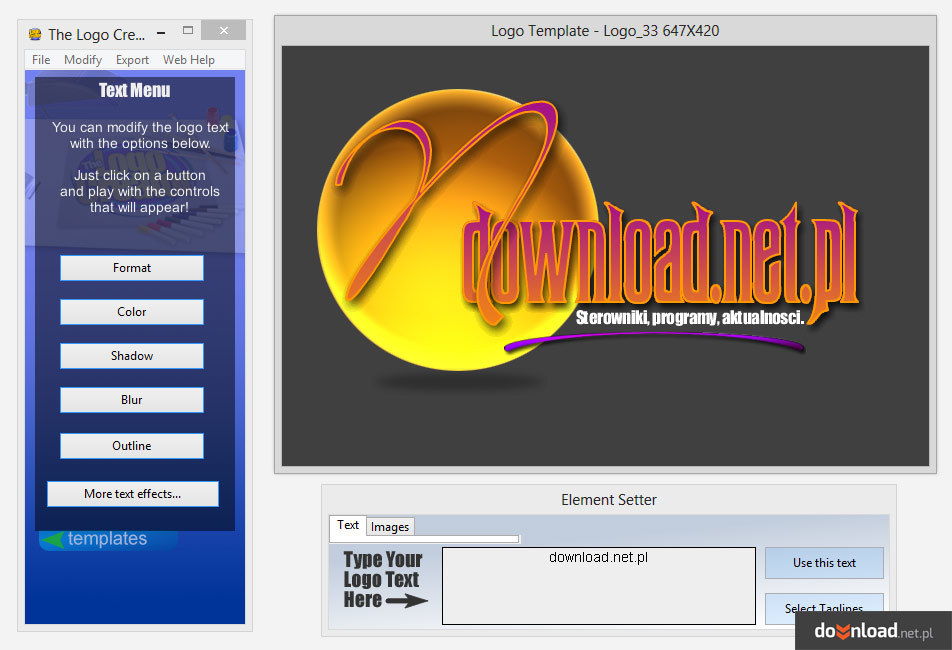Select the yellow sphere image on canvas
The height and width of the screenshot is (650, 952).
point(457,229)
